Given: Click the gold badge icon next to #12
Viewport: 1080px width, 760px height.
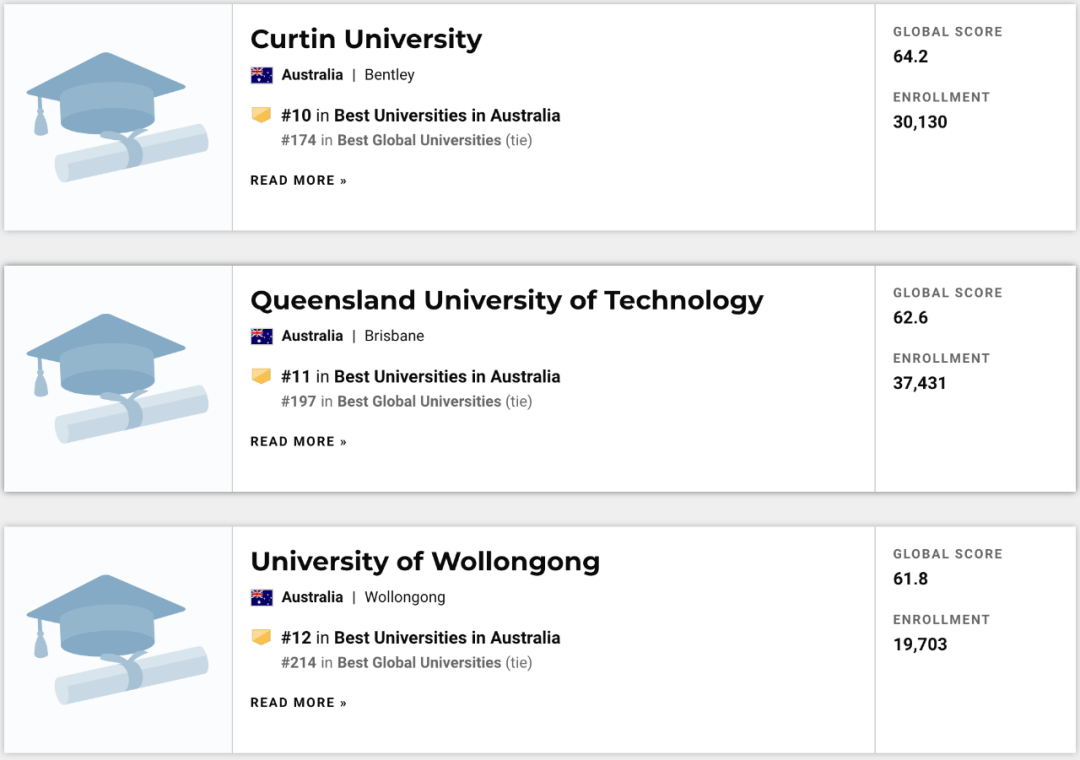Looking at the screenshot, I should (x=261, y=637).
